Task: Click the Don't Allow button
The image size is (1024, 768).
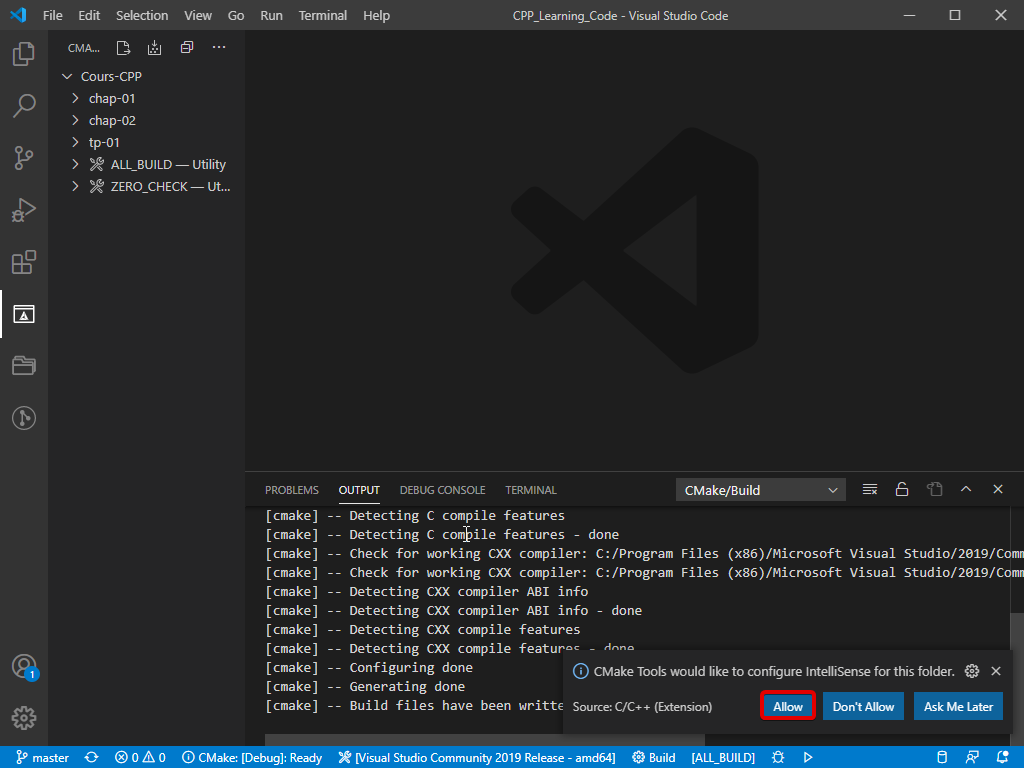Action: tap(863, 707)
